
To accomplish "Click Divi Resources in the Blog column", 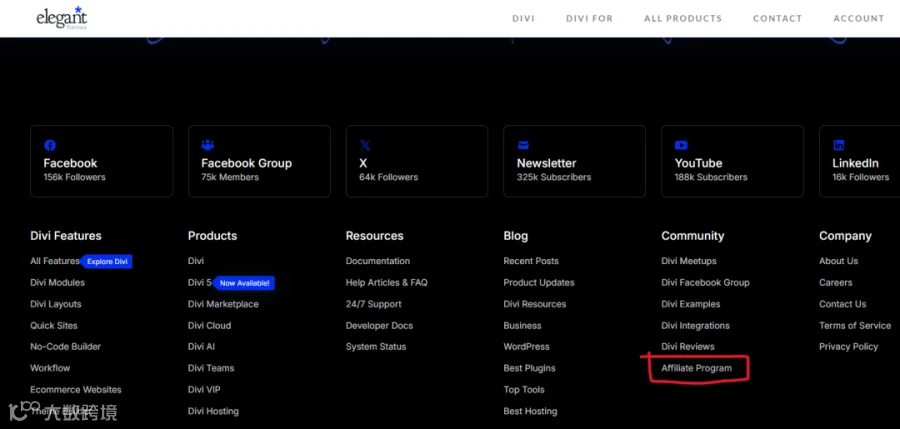I will click(535, 304).
